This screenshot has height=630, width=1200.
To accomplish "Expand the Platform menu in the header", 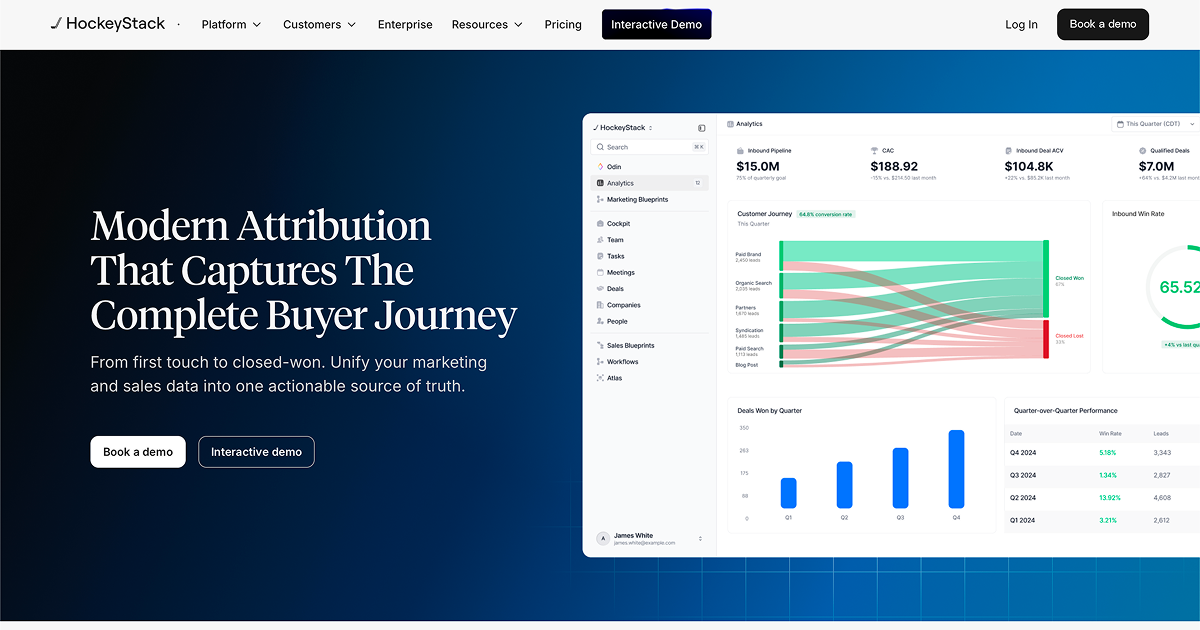I will coord(231,24).
